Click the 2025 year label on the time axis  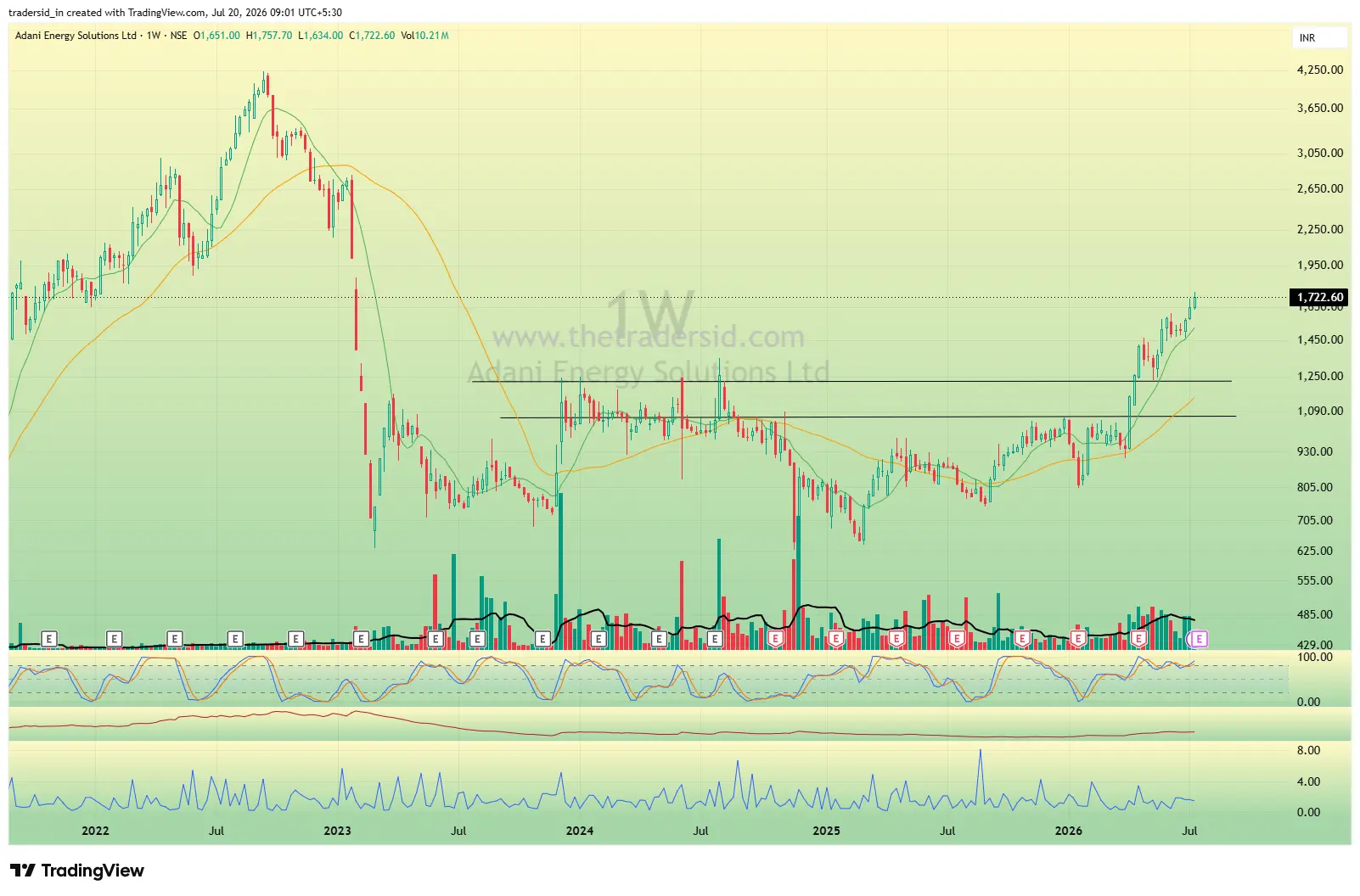pos(826,831)
